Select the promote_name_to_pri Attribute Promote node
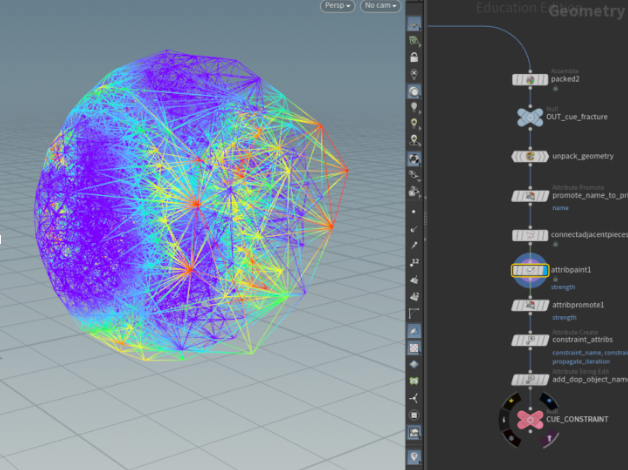 click(530, 196)
